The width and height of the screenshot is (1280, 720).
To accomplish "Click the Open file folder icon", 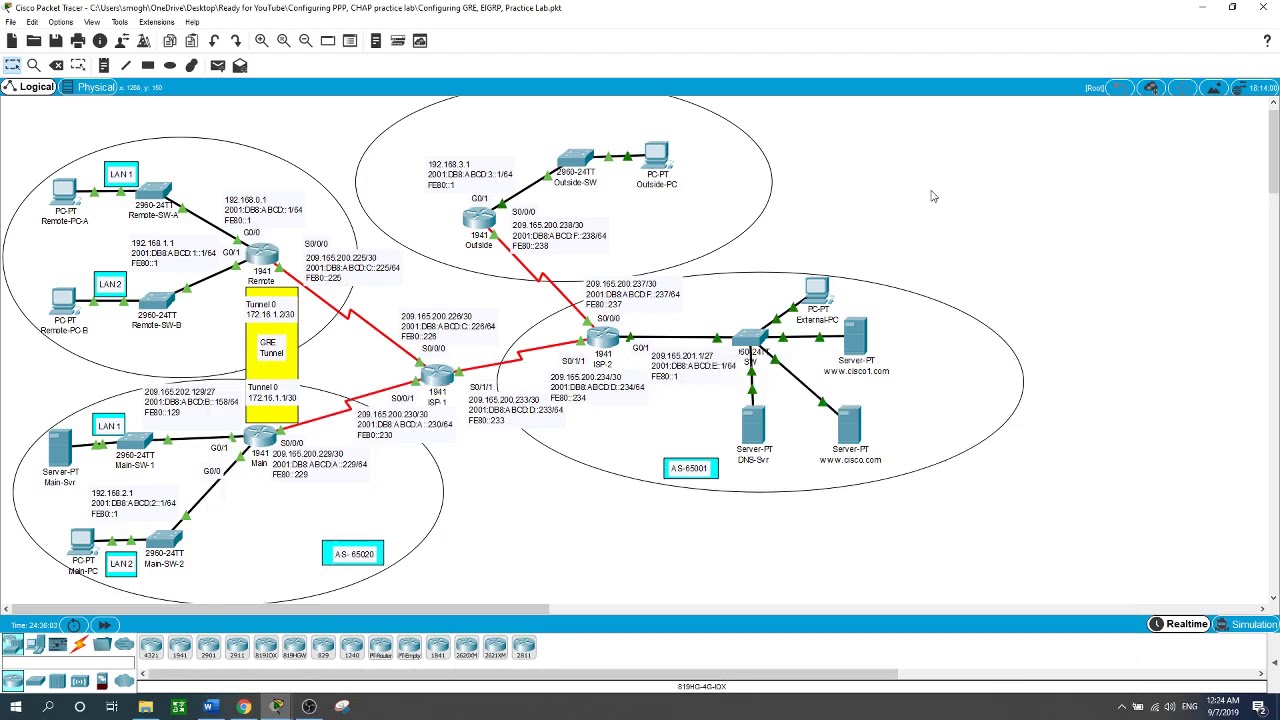I will tap(33, 41).
